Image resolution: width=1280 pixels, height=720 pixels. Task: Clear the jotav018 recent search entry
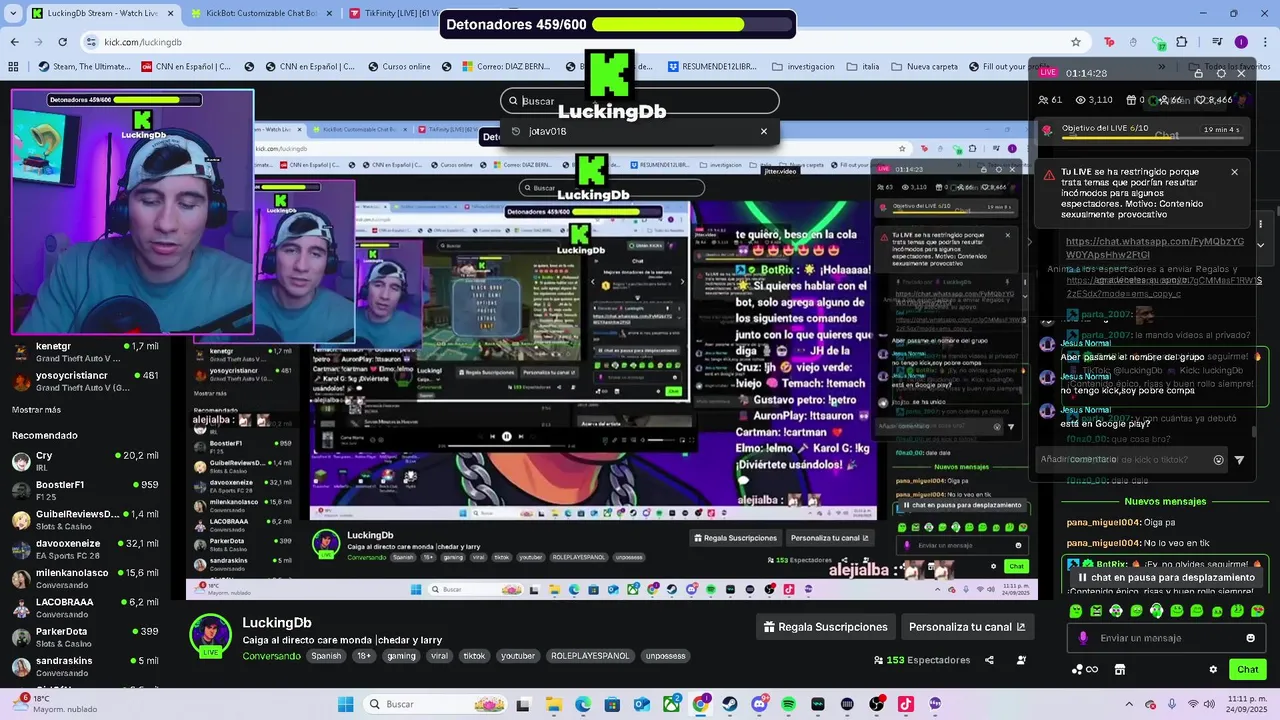coord(764,131)
